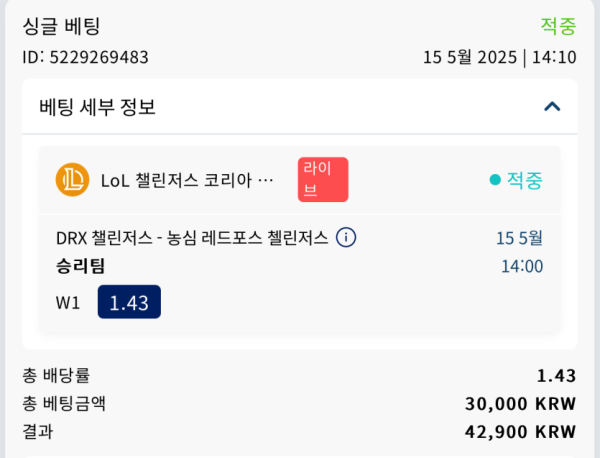Collapse the 베팅 세부 정보 chevron
The height and width of the screenshot is (458, 600).
pos(552,106)
